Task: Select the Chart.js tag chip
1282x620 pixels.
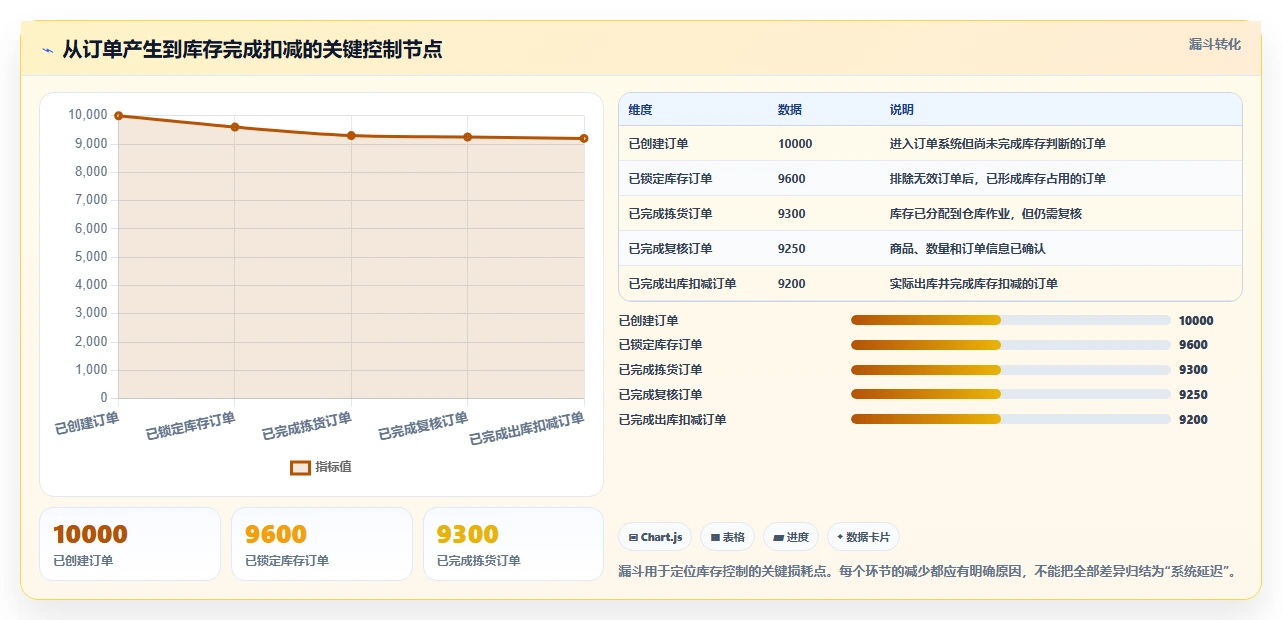Action: (655, 537)
